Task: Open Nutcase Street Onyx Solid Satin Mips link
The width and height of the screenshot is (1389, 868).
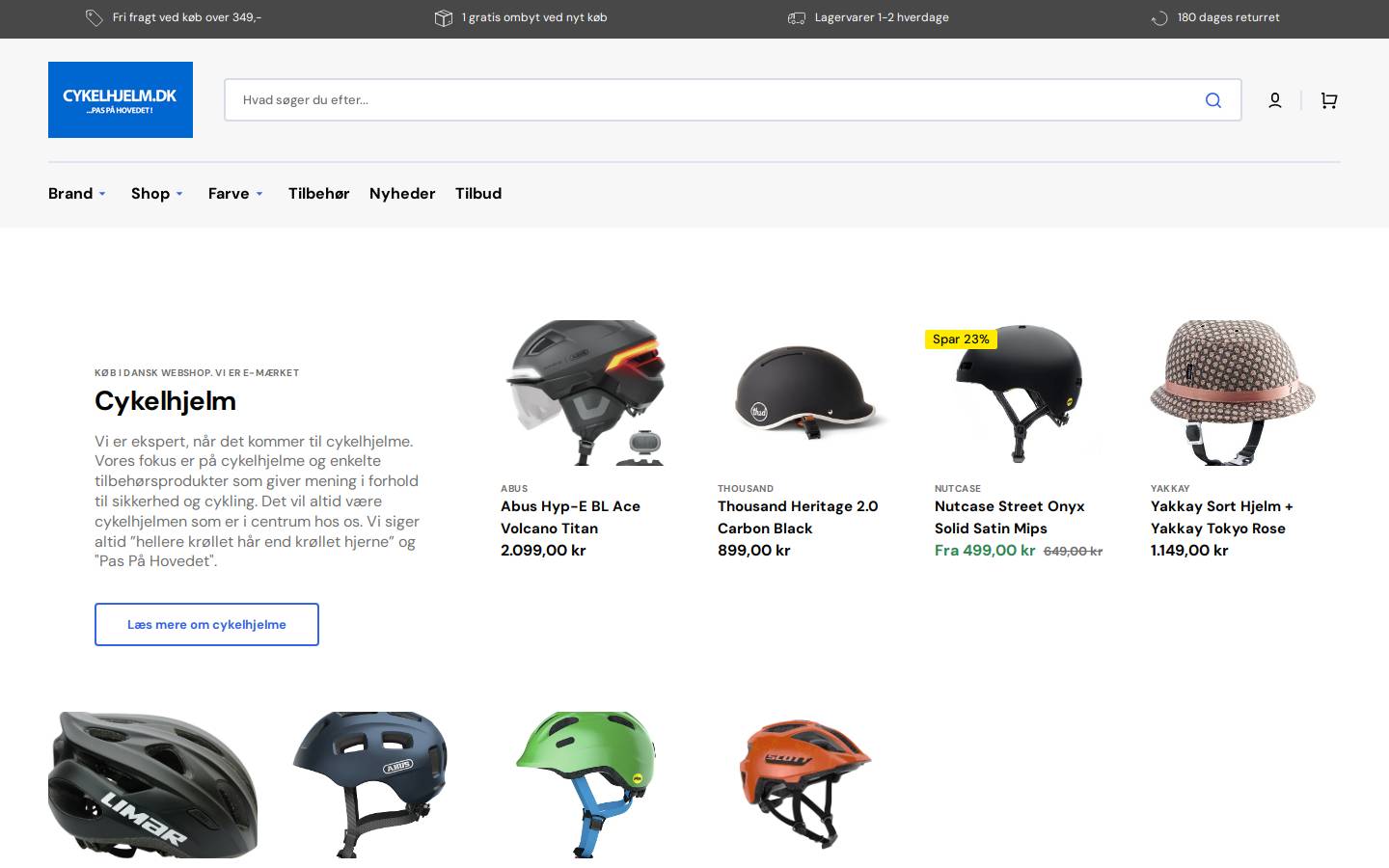Action: [x=1009, y=517]
